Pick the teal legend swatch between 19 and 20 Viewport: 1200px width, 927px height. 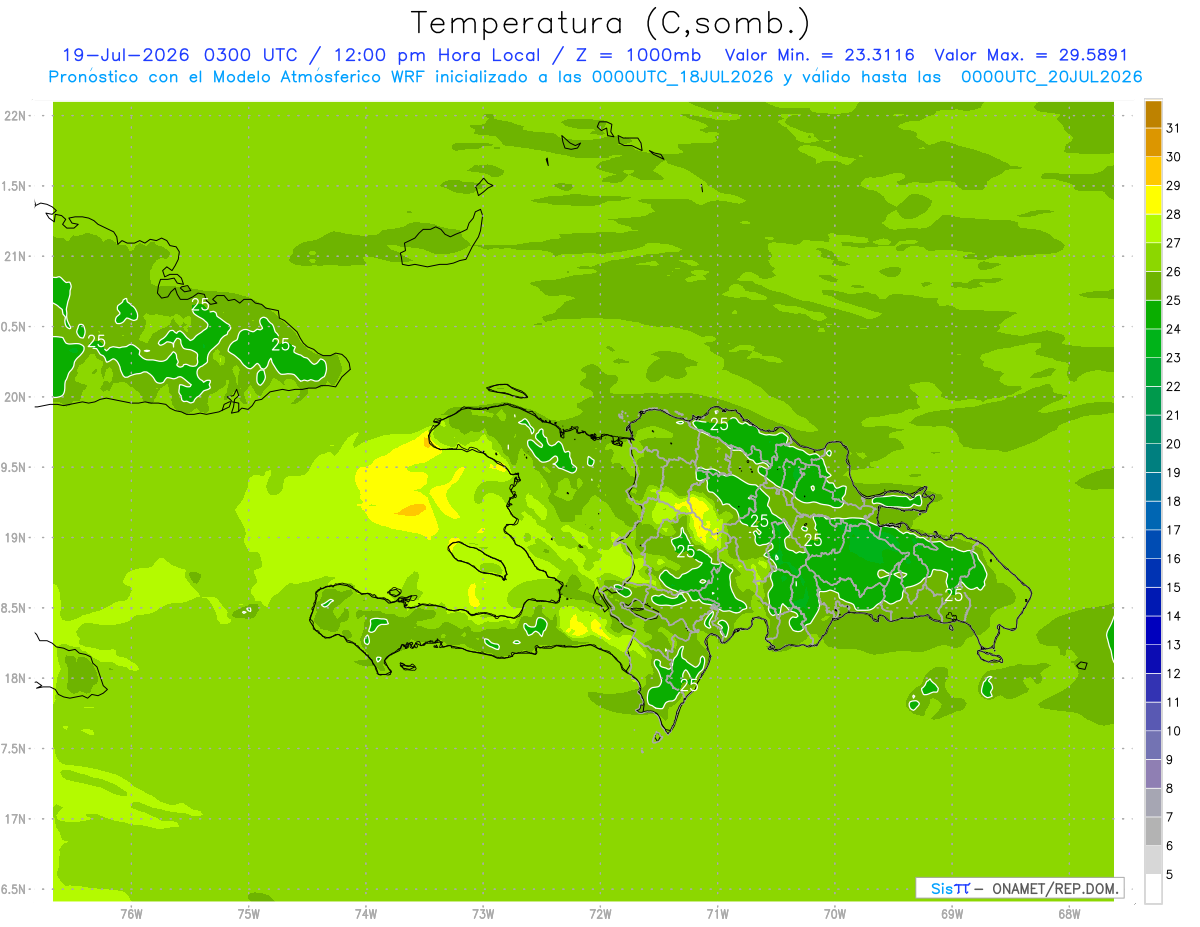click(x=1153, y=459)
